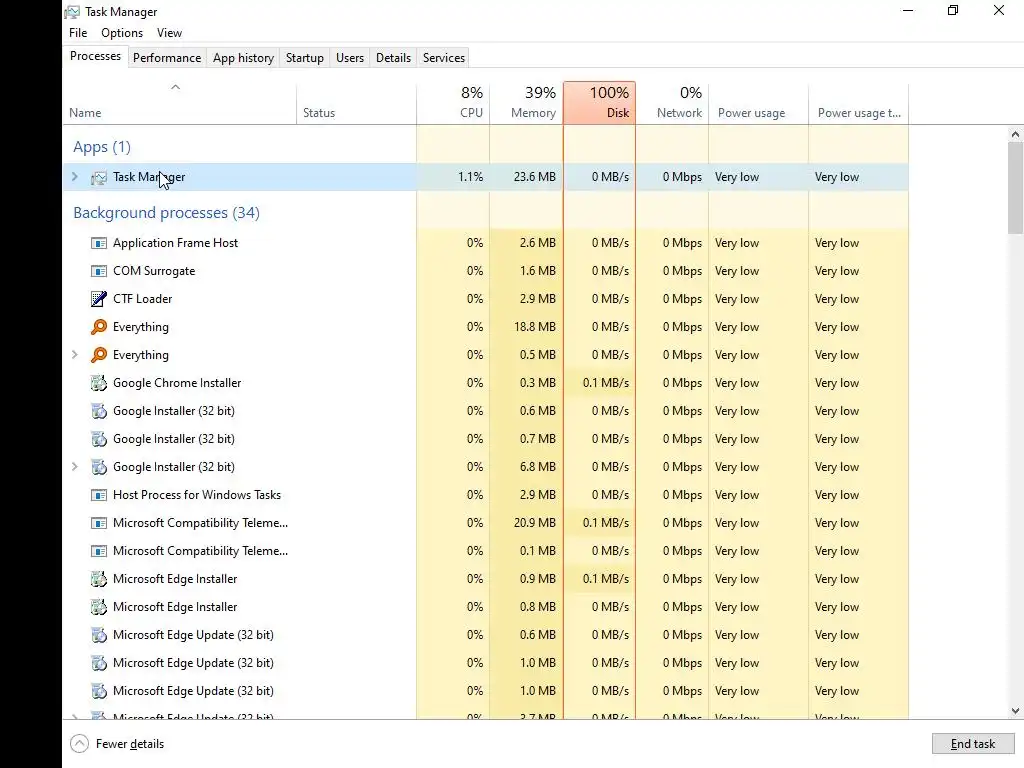This screenshot has height=768, width=1024.
Task: Click the scrollbar down arrow
Action: click(1015, 711)
